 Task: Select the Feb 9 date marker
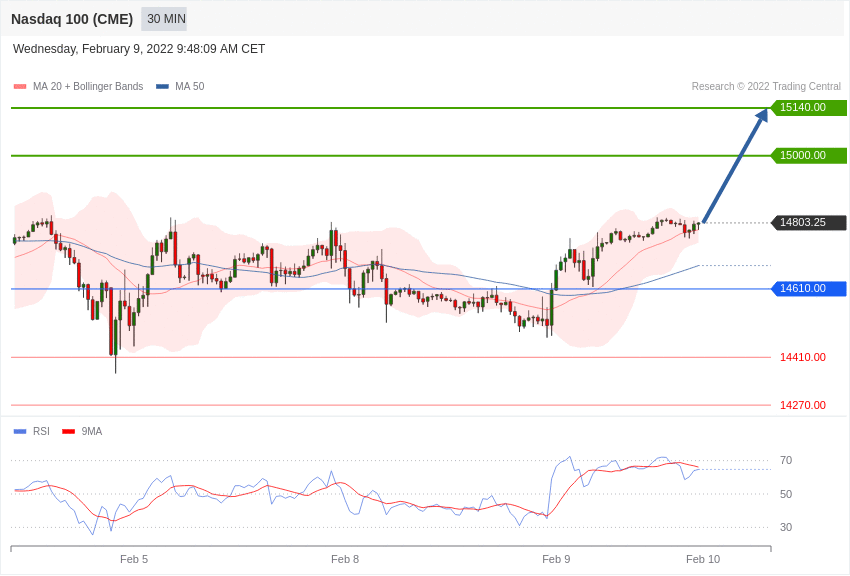[556, 559]
